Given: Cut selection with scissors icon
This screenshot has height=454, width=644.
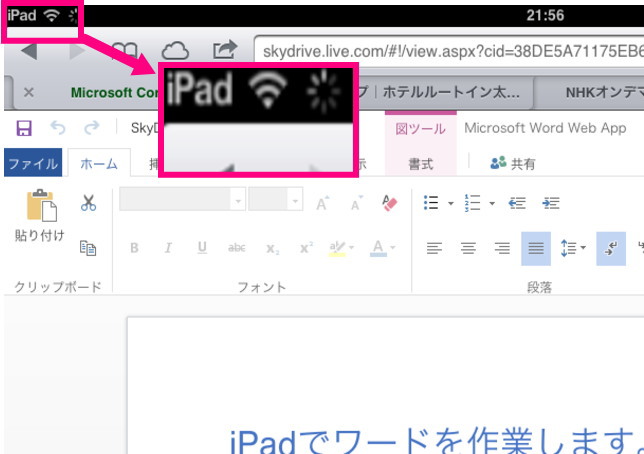Looking at the screenshot, I should tap(88, 203).
